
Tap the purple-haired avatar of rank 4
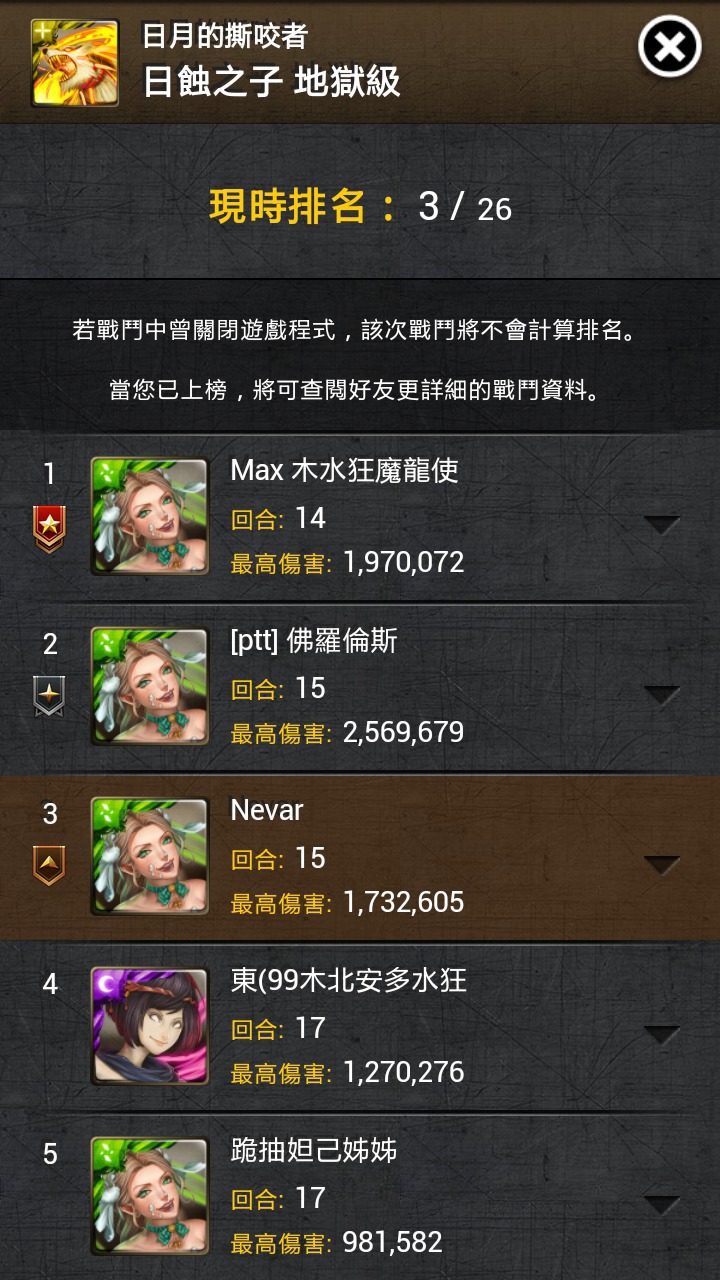[x=150, y=1026]
